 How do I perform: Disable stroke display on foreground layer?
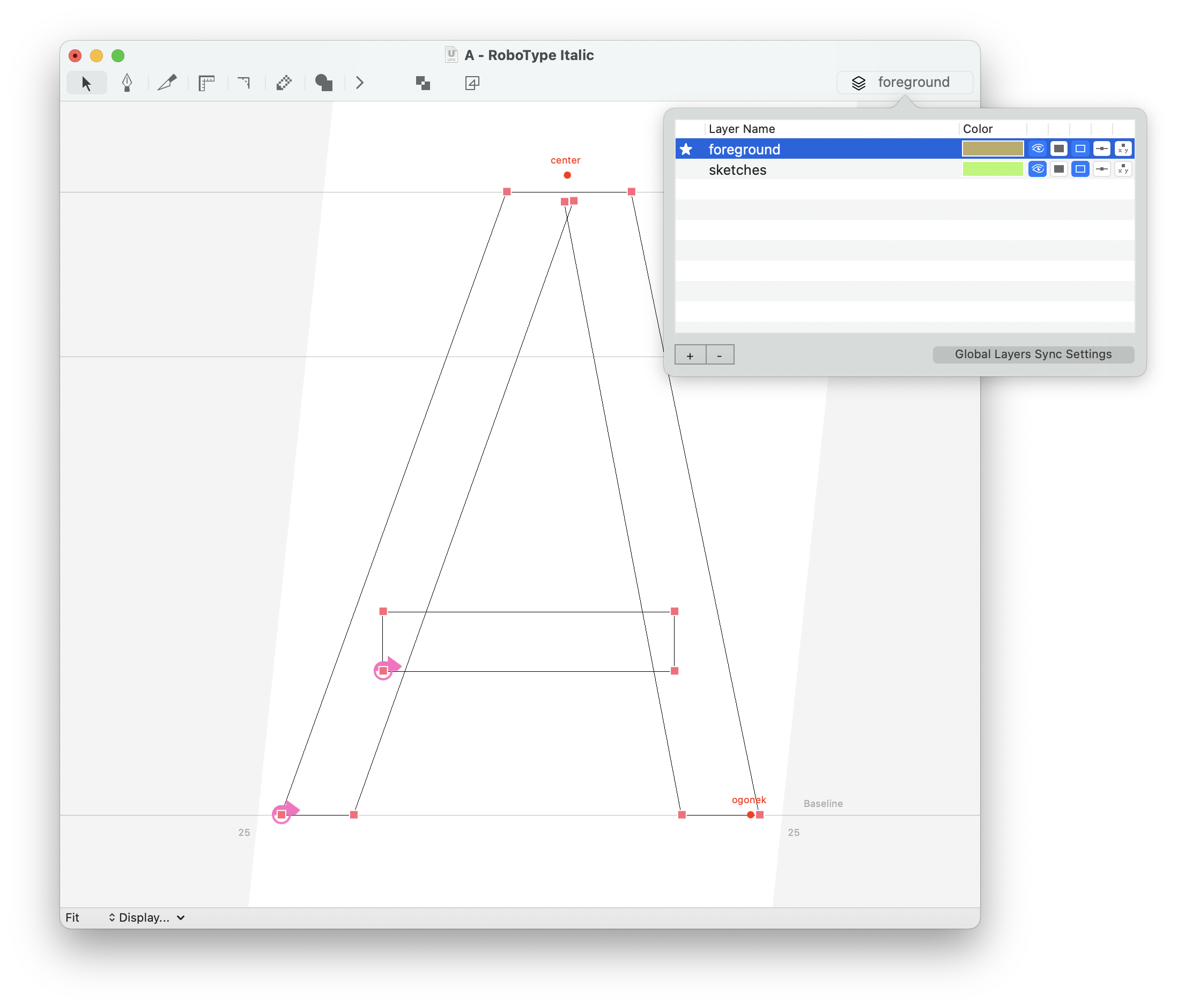click(1080, 148)
